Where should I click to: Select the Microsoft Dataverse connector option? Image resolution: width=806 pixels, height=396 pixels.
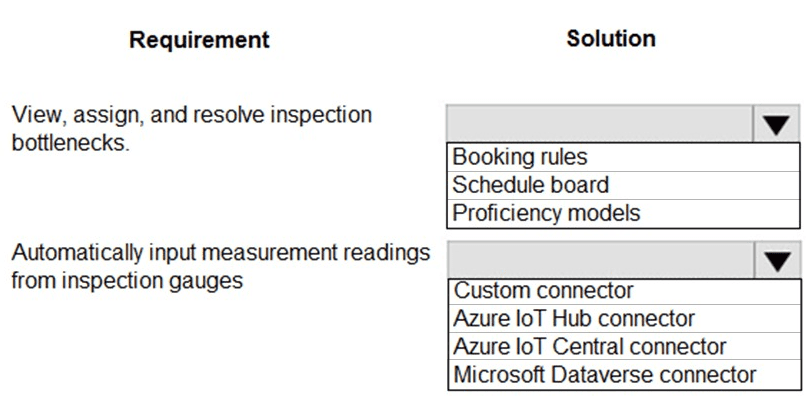pos(624,374)
